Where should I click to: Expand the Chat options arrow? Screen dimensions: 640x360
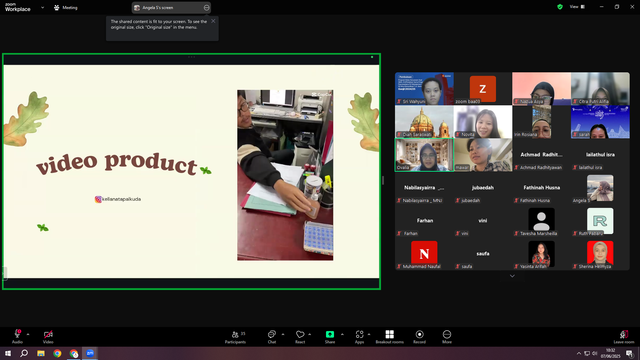283,334
